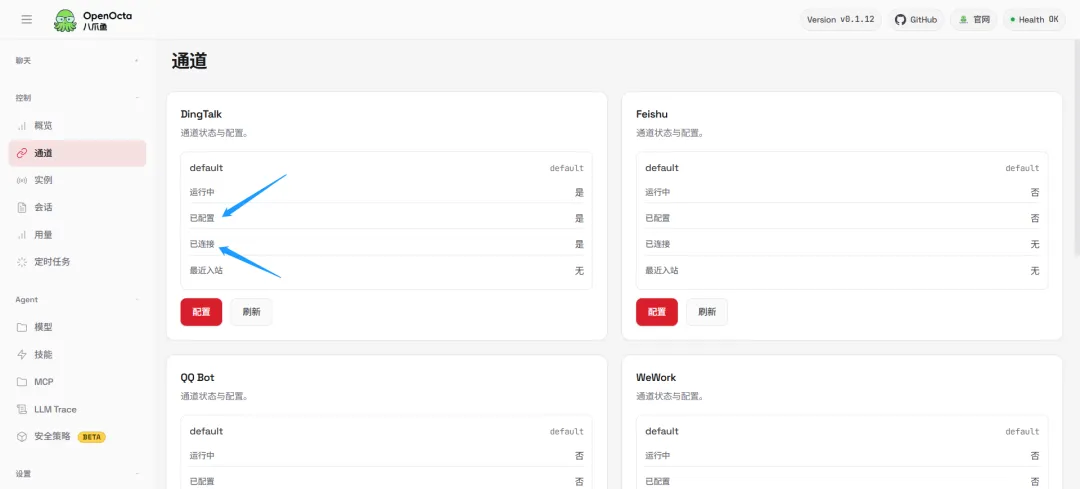
Task: Open 模型 models in the sidebar
Action: (x=77, y=327)
